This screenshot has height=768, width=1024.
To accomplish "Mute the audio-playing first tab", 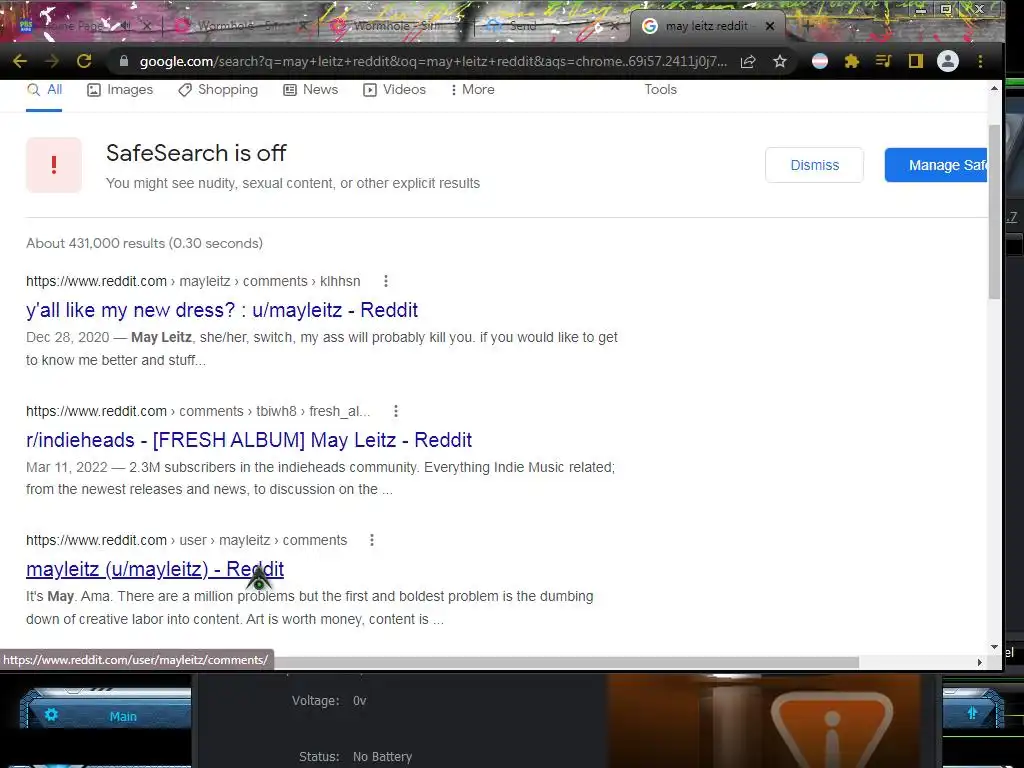I will (125, 26).
